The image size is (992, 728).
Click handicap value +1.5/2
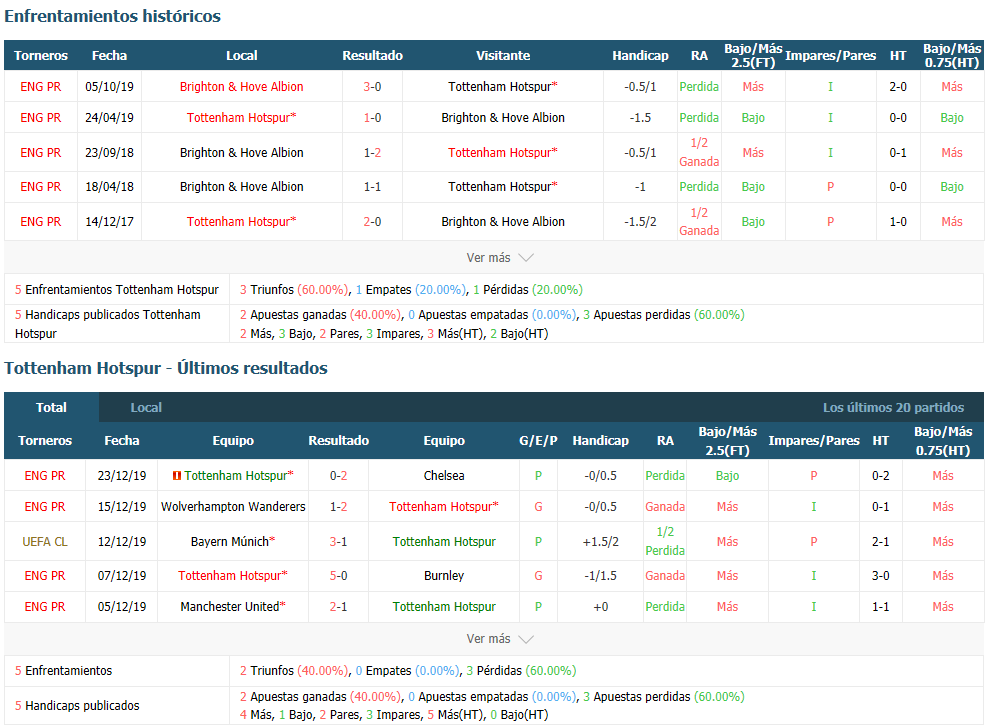click(x=600, y=541)
